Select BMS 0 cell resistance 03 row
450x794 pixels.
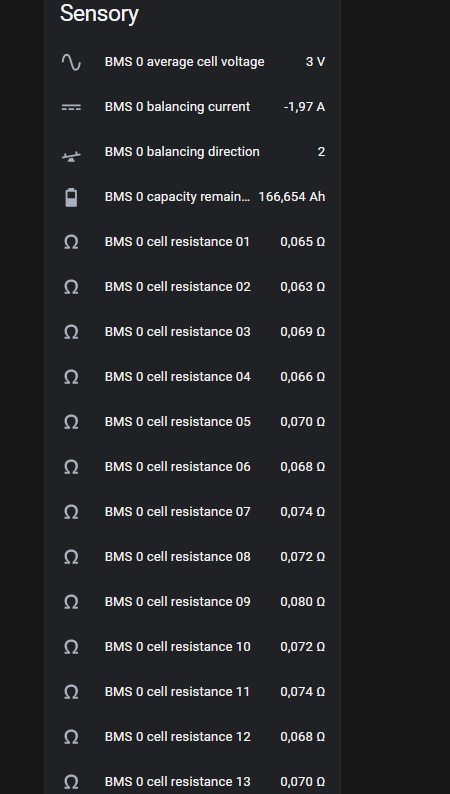(x=192, y=332)
